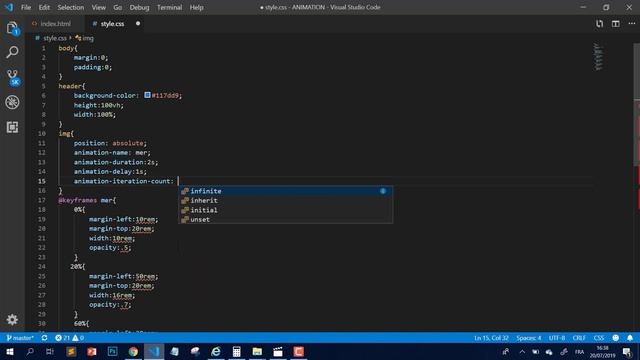Change indentation via Spaces: 4
The image size is (640, 360).
(x=529, y=338)
